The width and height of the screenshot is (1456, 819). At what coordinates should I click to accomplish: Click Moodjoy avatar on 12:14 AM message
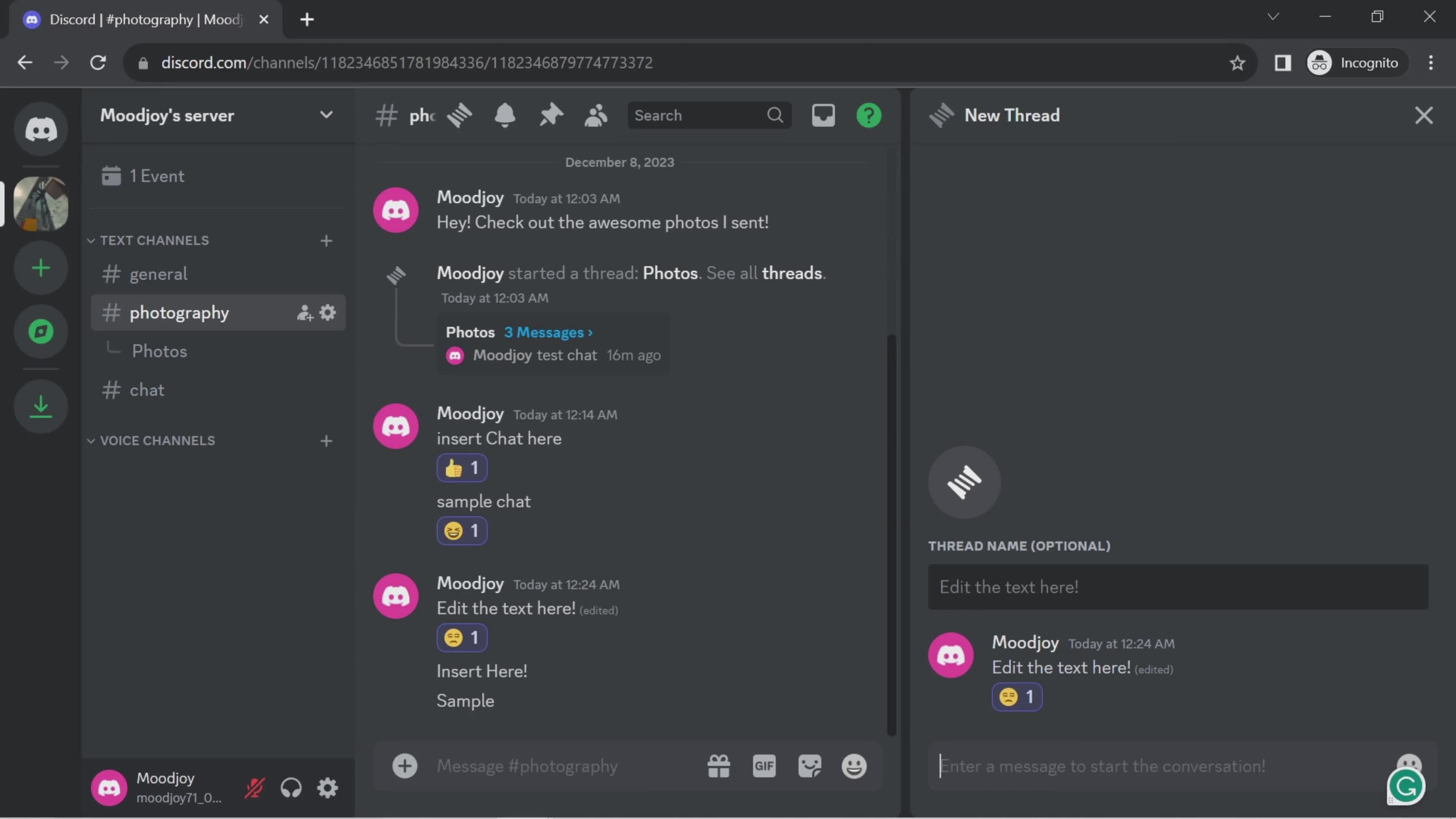click(x=395, y=426)
